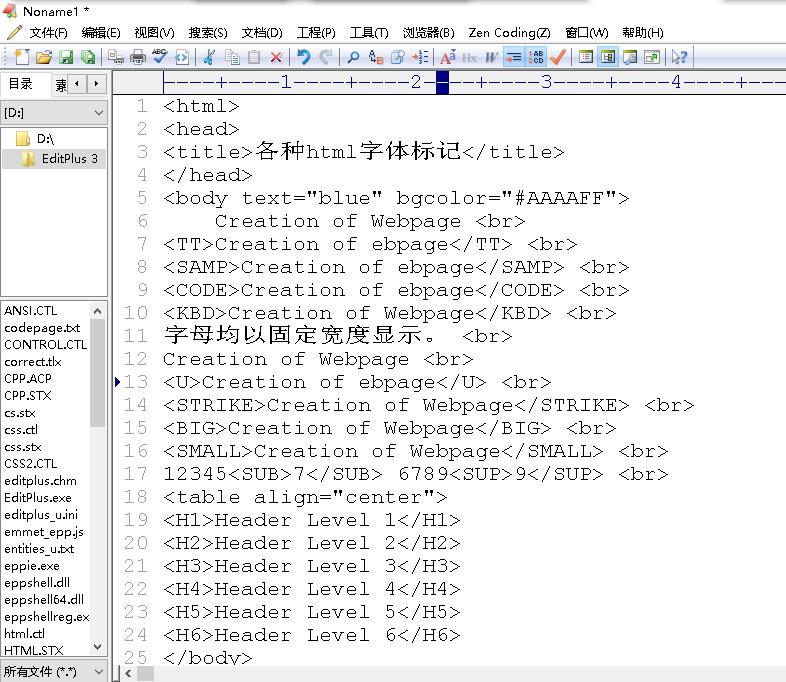Click the red X Delete icon
This screenshot has width=786, height=682.
click(x=276, y=57)
